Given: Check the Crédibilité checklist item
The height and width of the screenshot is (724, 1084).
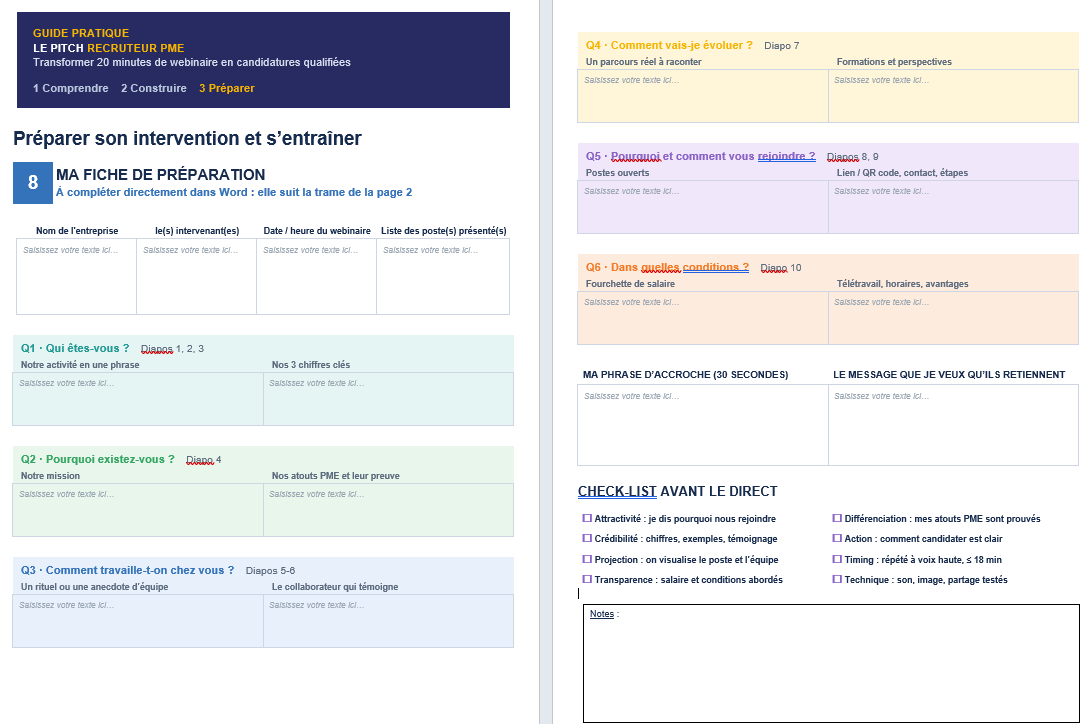Looking at the screenshot, I should (x=587, y=538).
